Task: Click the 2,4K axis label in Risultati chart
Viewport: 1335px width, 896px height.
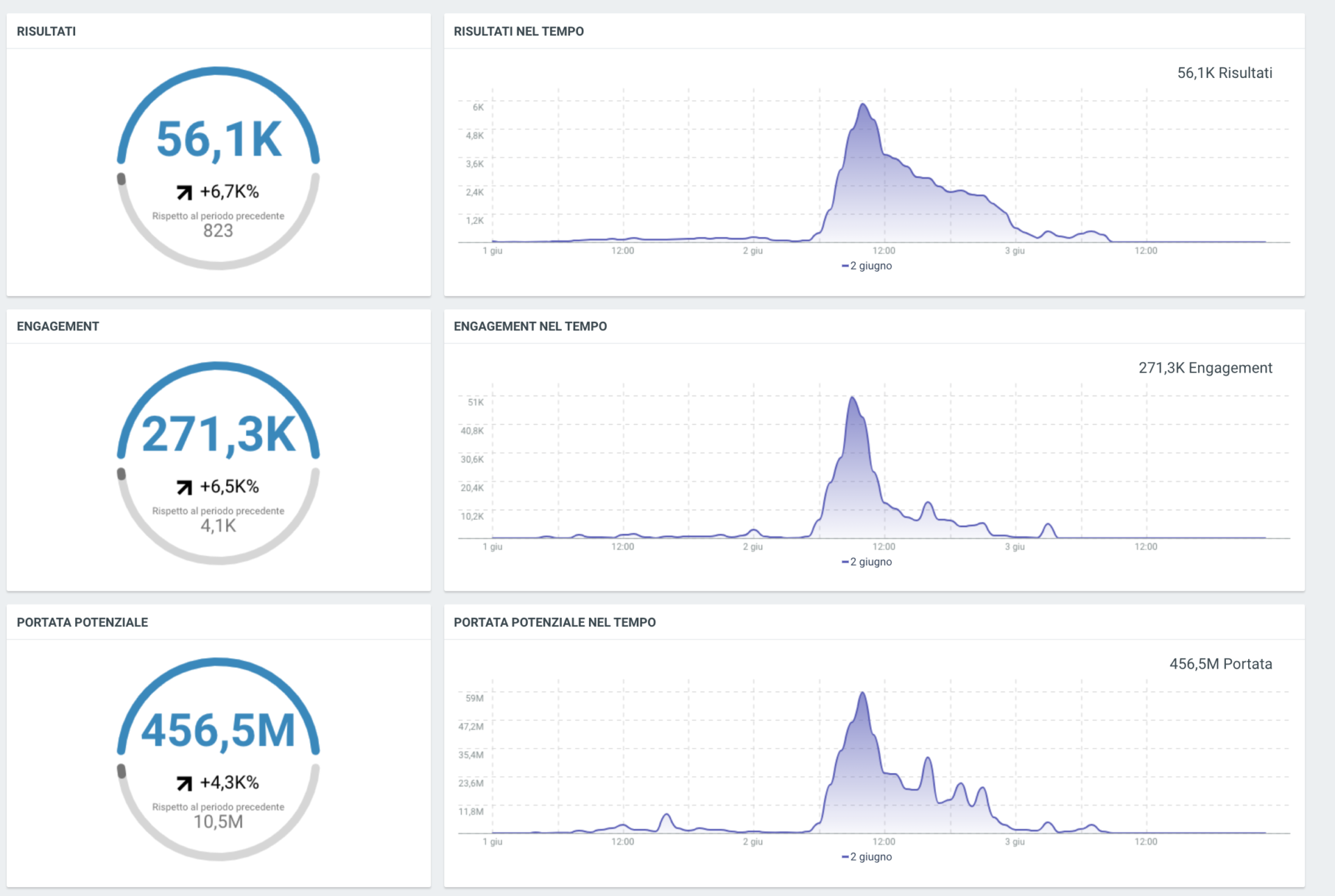Action: click(x=475, y=192)
